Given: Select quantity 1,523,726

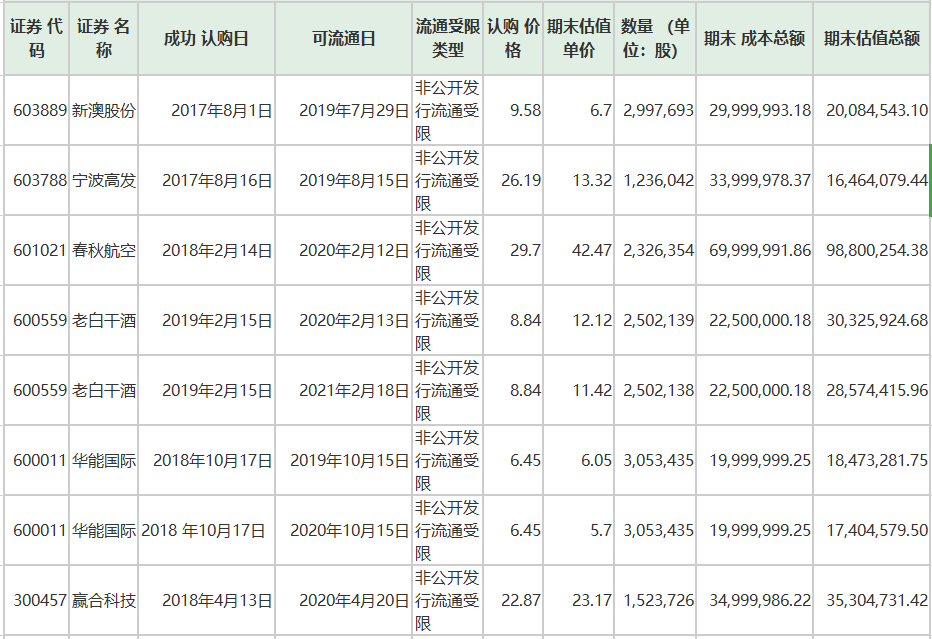Looking at the screenshot, I should pos(658,600).
